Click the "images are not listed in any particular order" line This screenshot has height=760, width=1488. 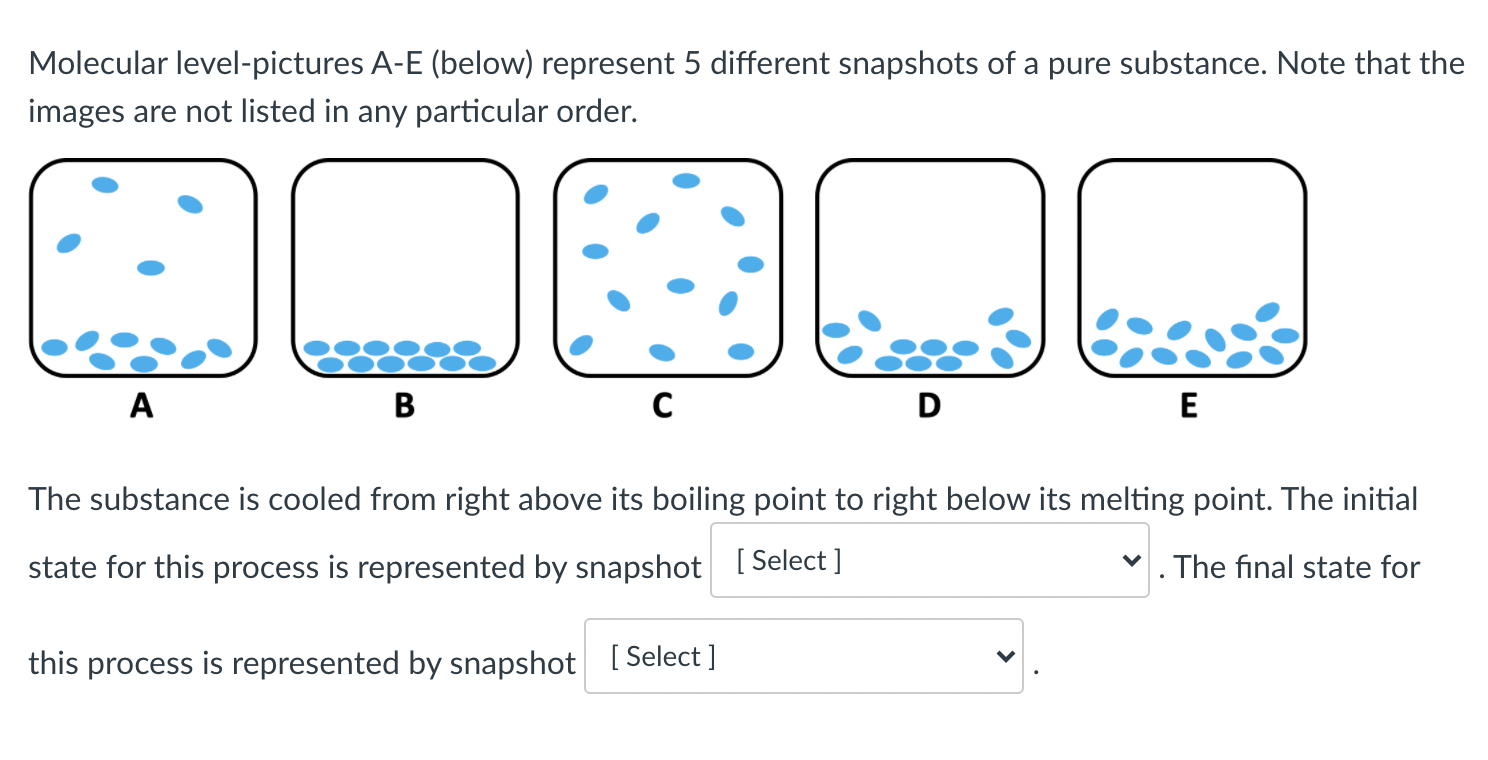(x=332, y=112)
